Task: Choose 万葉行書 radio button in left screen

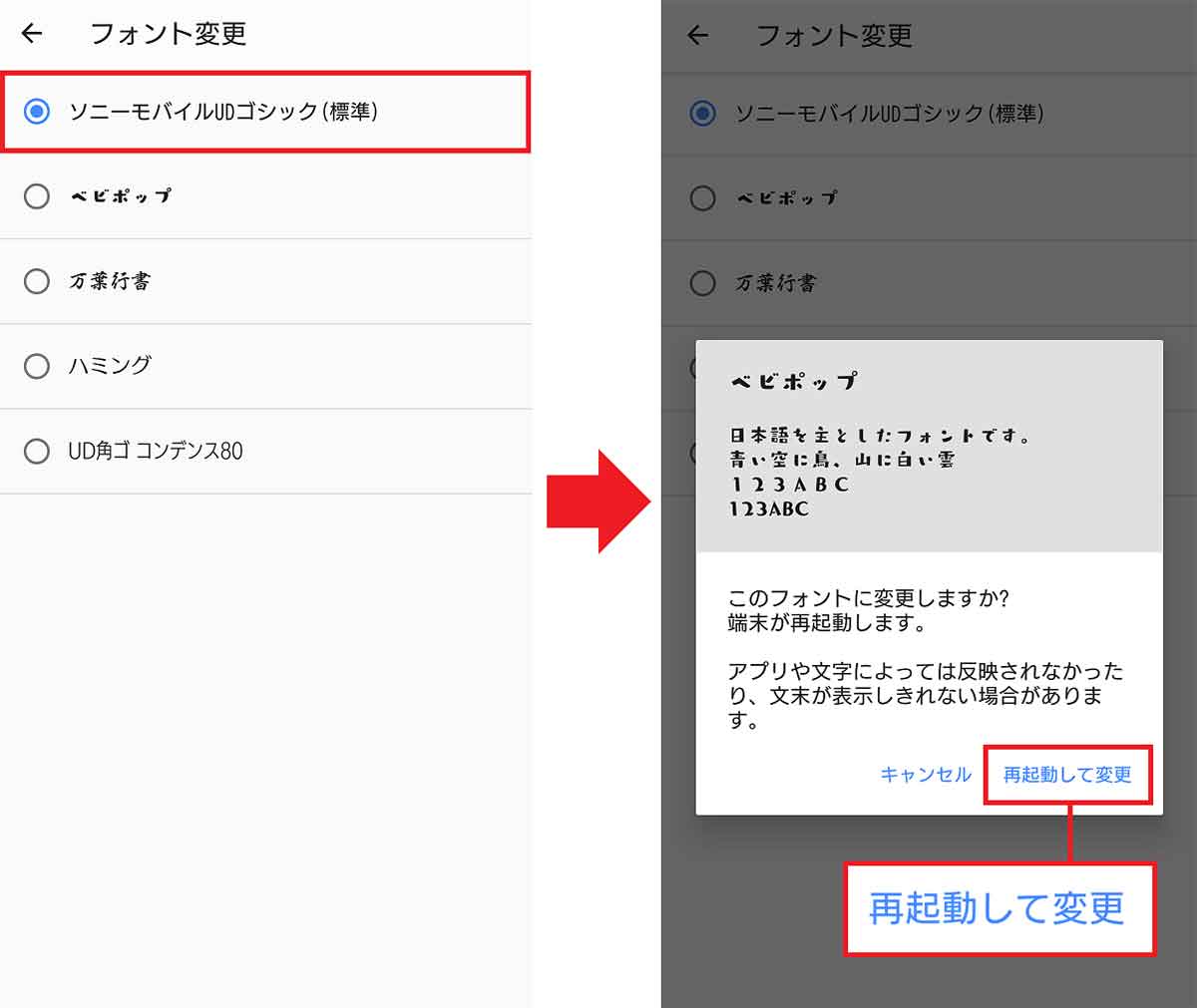Action: click(37, 281)
